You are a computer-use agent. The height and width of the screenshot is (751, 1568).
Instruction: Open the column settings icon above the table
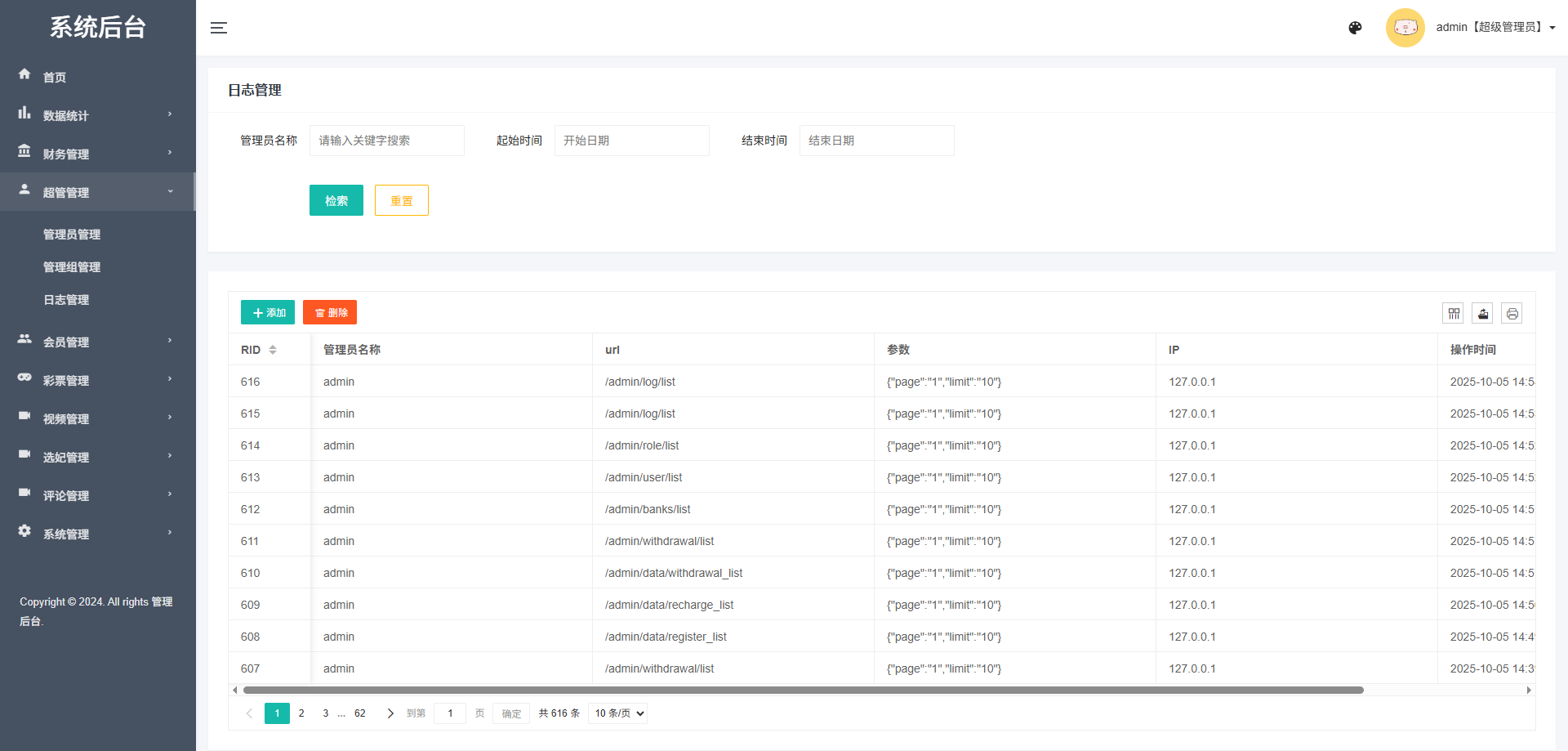pyautogui.click(x=1454, y=313)
